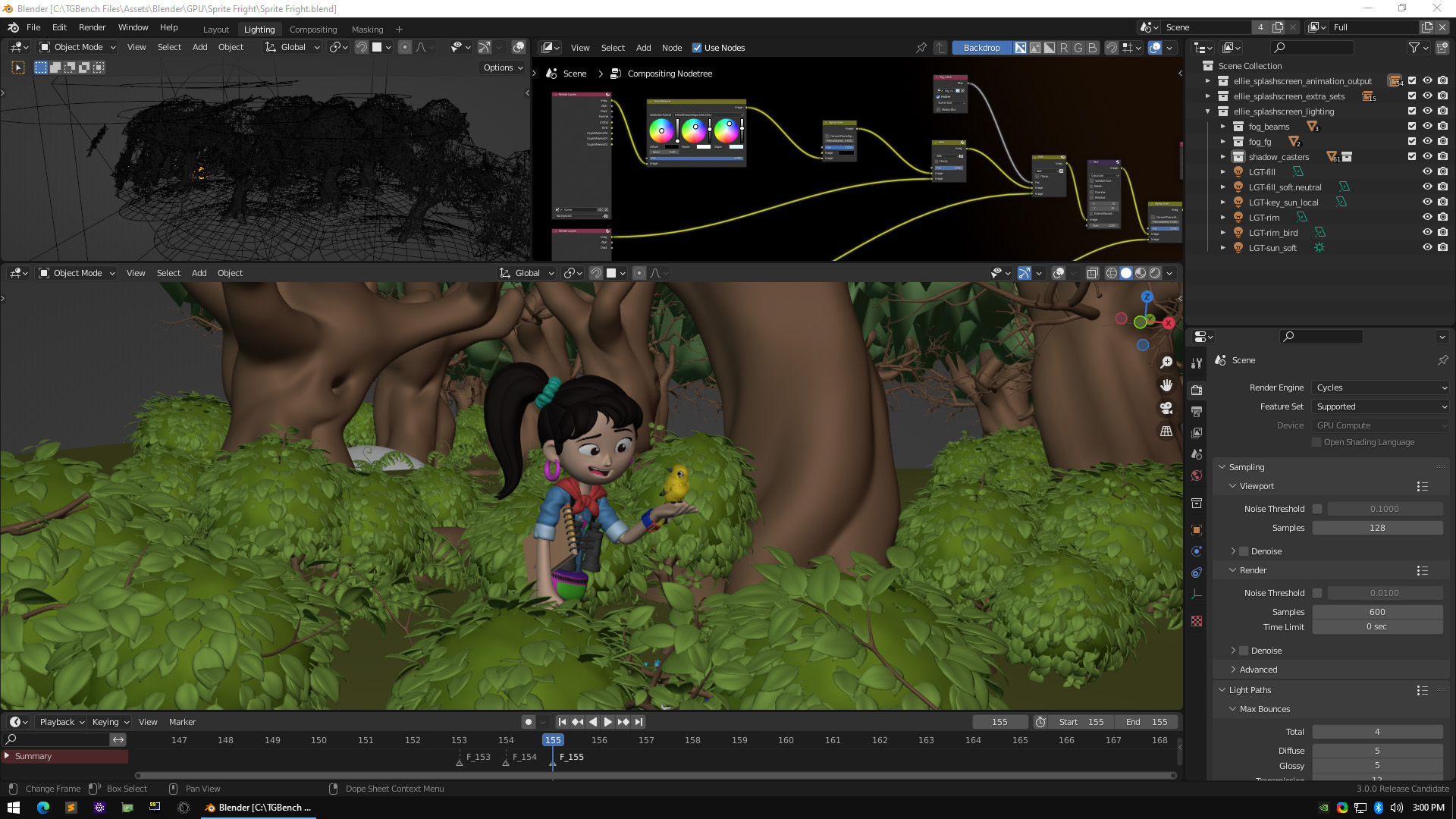Open the File menu
Screen dimensions: 1456x819
pos(33,27)
